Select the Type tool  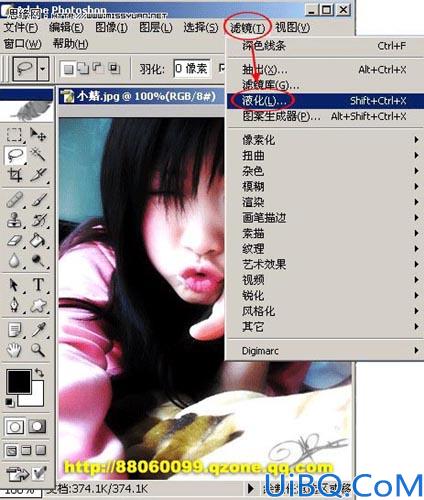pyautogui.click(x=38, y=285)
